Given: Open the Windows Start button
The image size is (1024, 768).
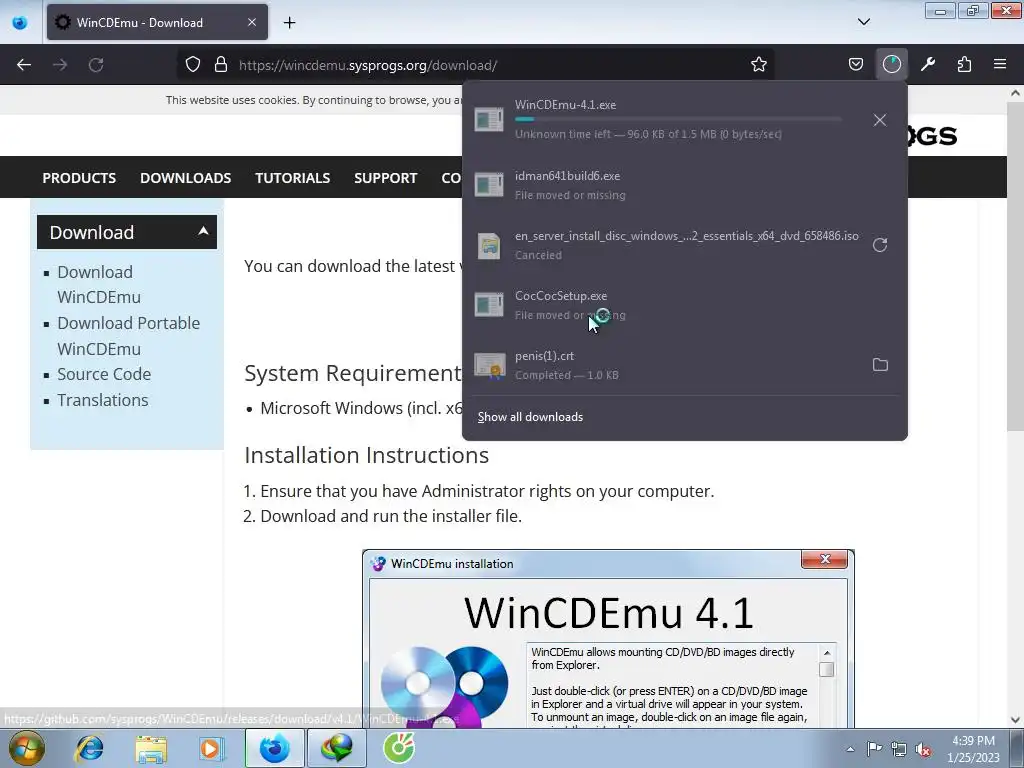Looking at the screenshot, I should (x=25, y=748).
